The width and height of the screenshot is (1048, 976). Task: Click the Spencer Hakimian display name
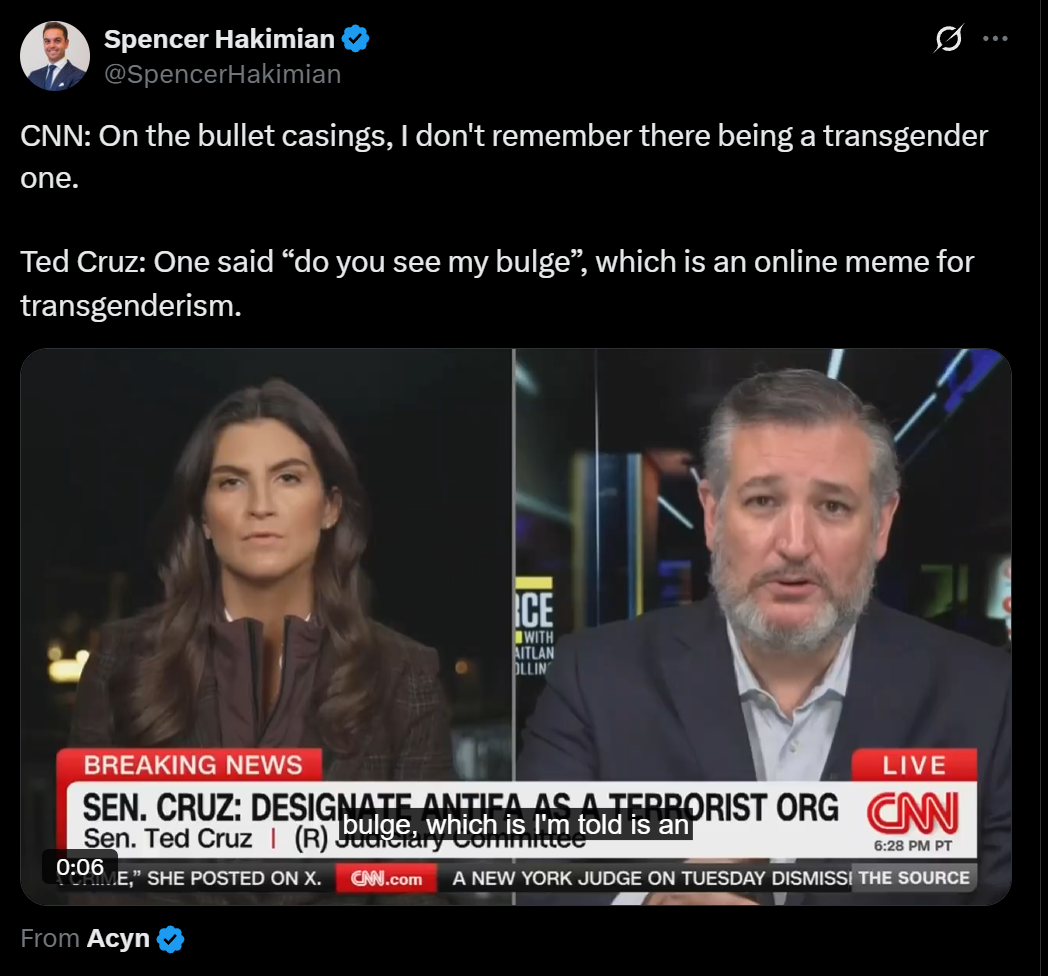(219, 39)
